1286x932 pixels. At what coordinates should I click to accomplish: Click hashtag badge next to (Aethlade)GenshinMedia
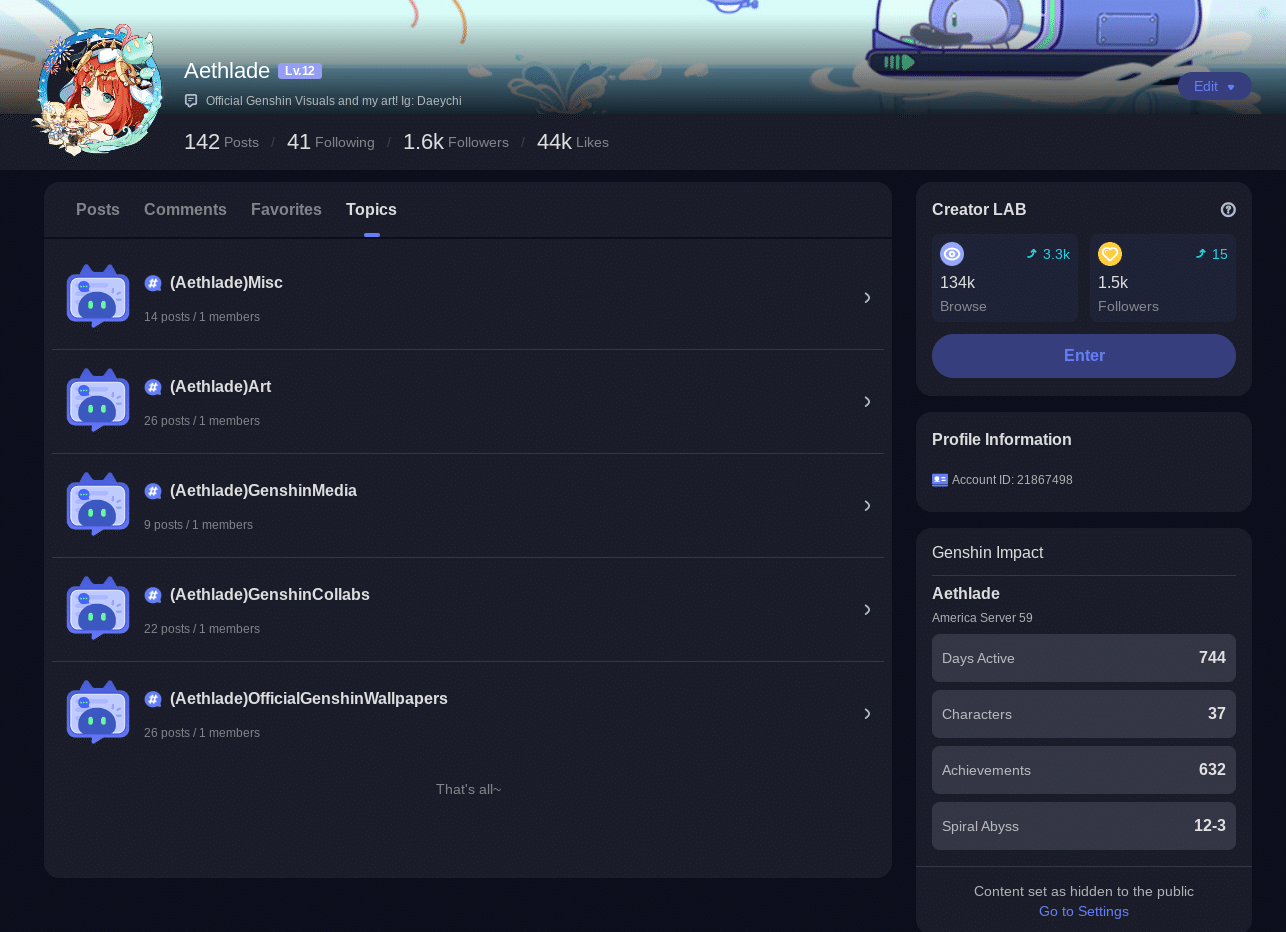pyautogui.click(x=153, y=491)
